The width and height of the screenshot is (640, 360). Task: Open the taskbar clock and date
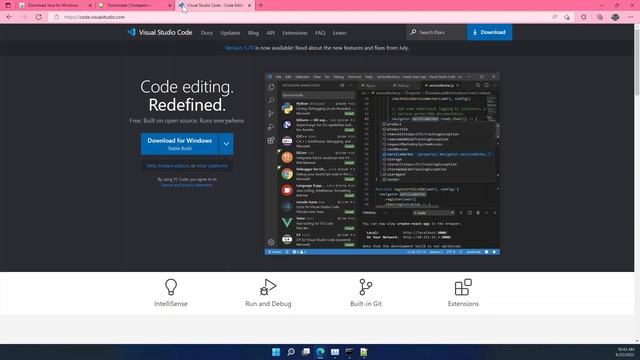point(625,352)
